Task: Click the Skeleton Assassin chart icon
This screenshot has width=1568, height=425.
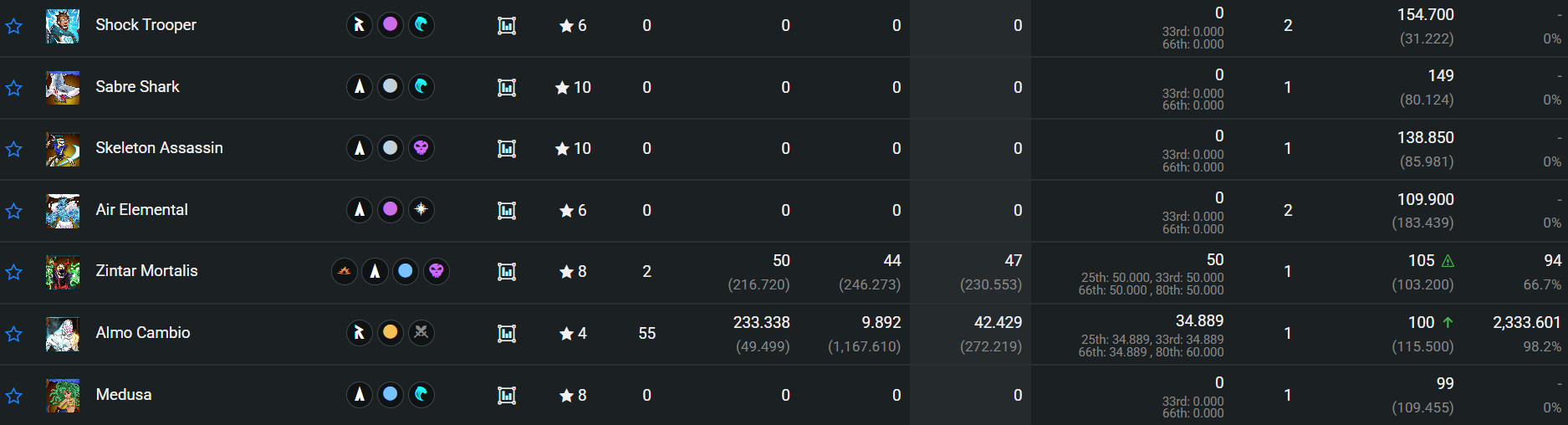Action: (507, 148)
